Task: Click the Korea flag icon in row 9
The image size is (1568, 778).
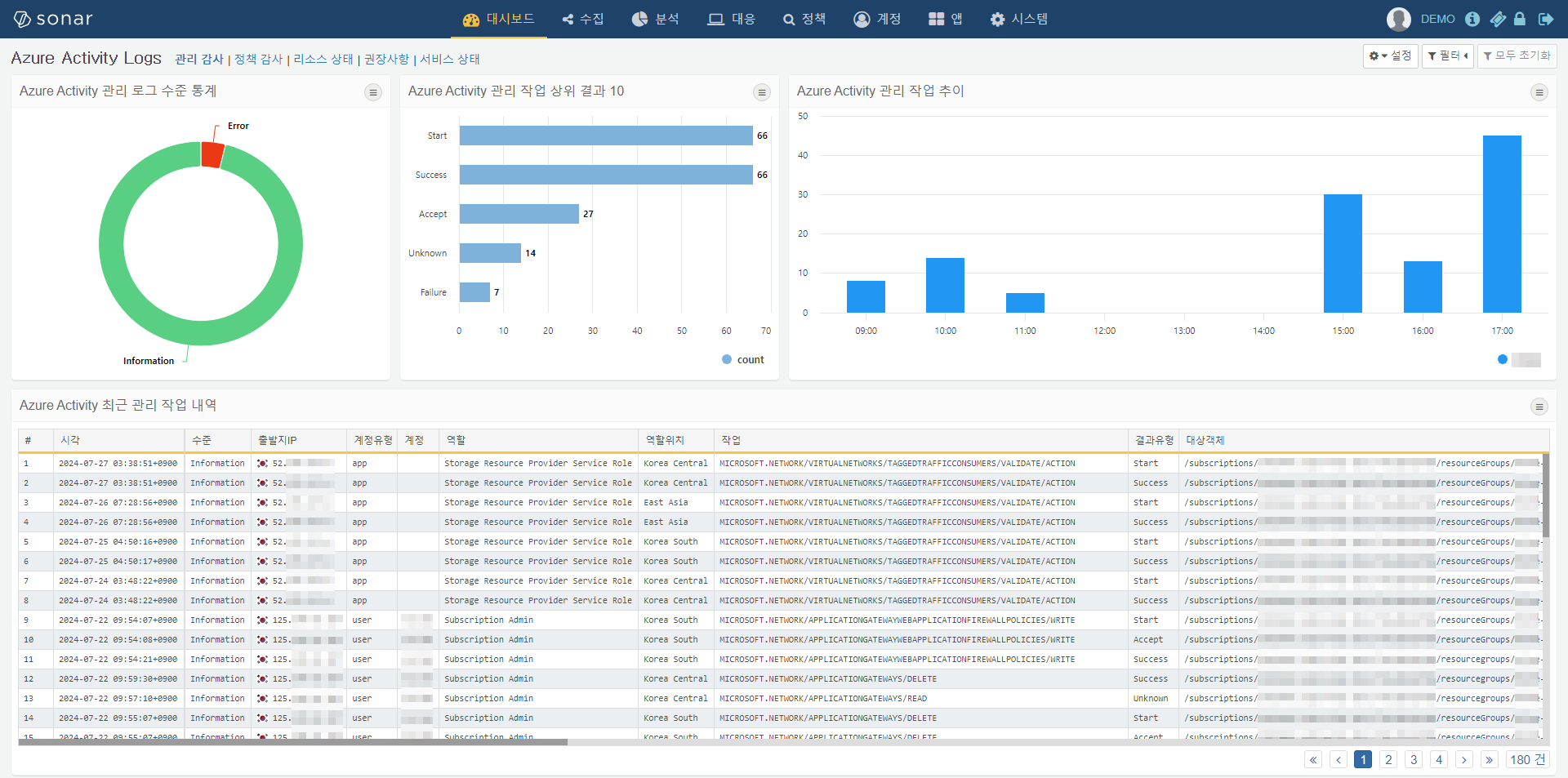Action: point(262,620)
